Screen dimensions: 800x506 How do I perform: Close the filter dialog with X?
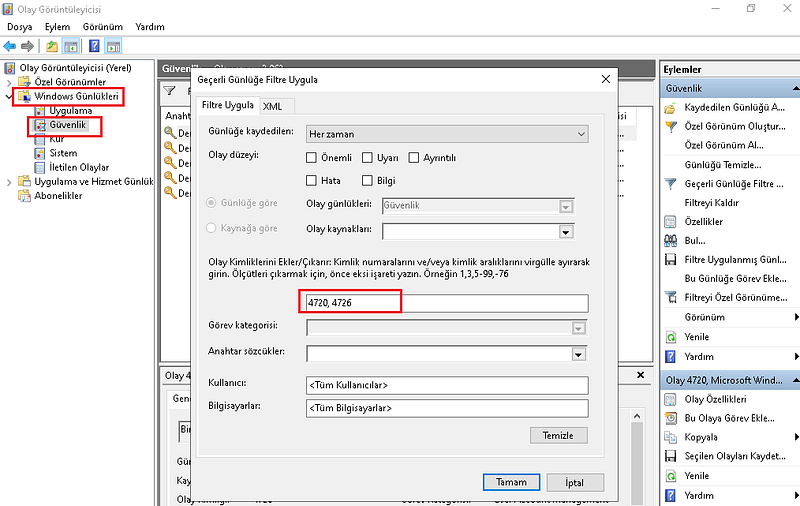(606, 79)
